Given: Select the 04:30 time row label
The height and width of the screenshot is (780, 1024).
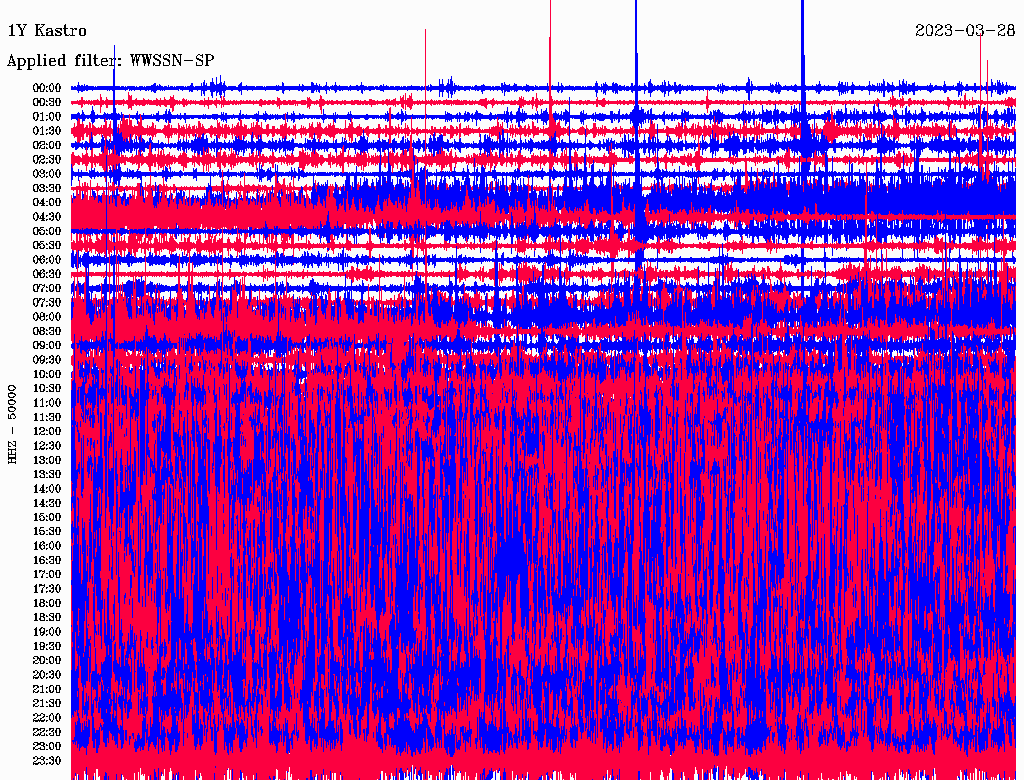Looking at the screenshot, I should tap(48, 217).
